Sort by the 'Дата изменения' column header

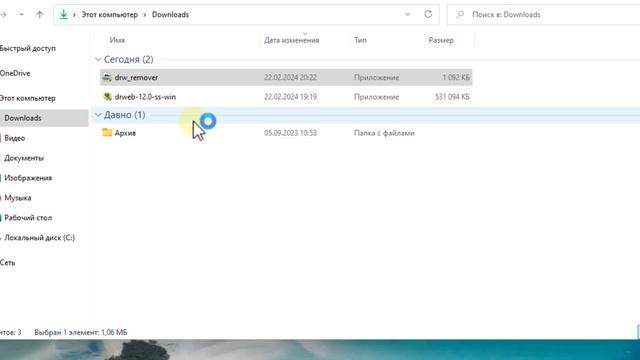291,40
